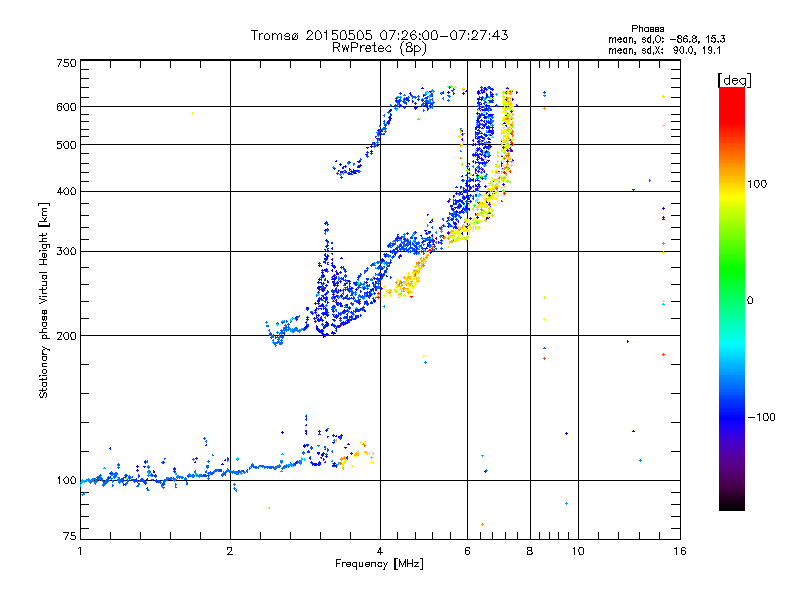The height and width of the screenshot is (600, 800).
Task: Click the y-axis tick label '600'
Action: 66,107
